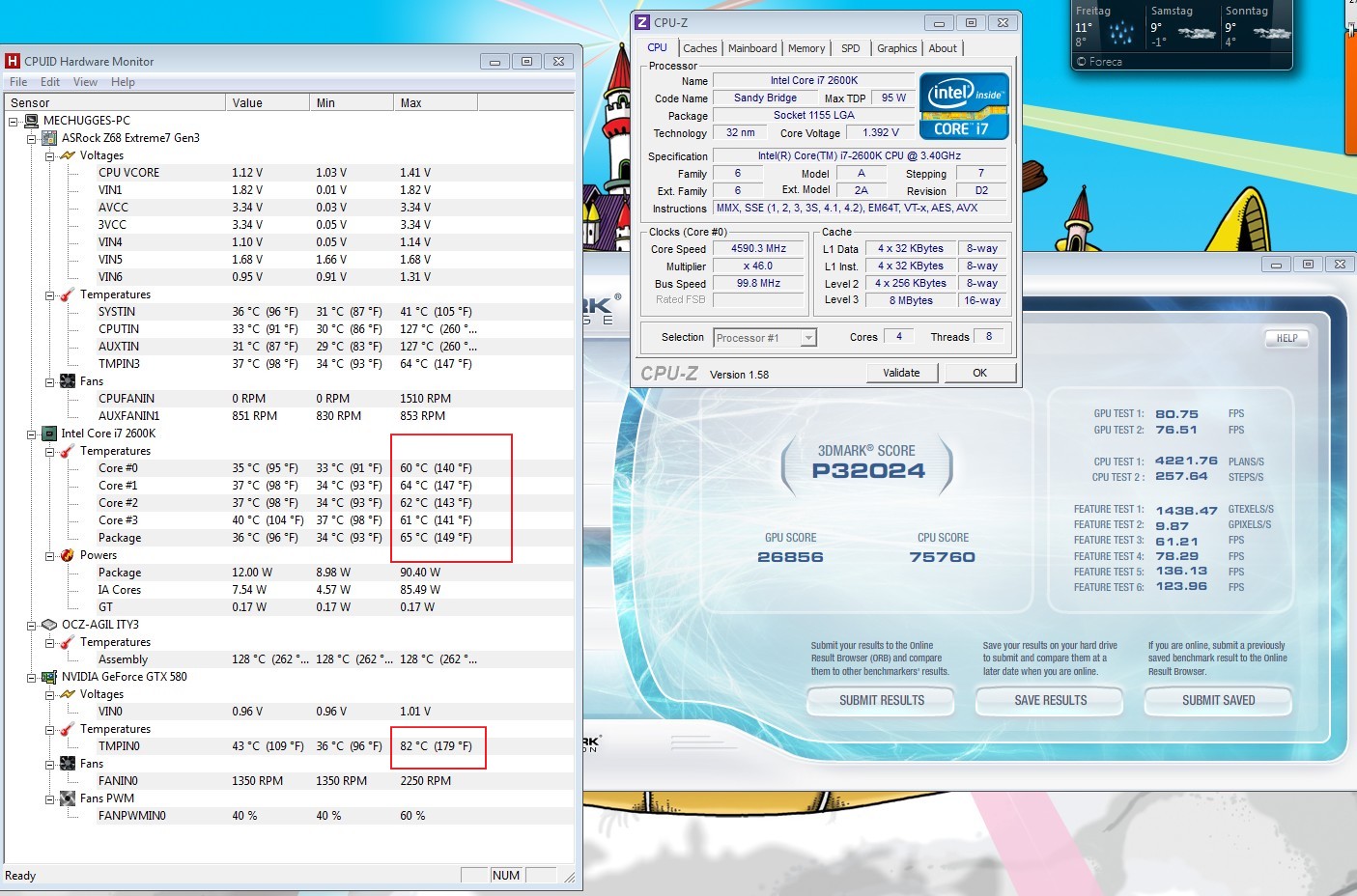Collapse the ASRock Z68 Extreme7 Gen3 node
This screenshot has width=1357, height=896.
[x=32, y=138]
